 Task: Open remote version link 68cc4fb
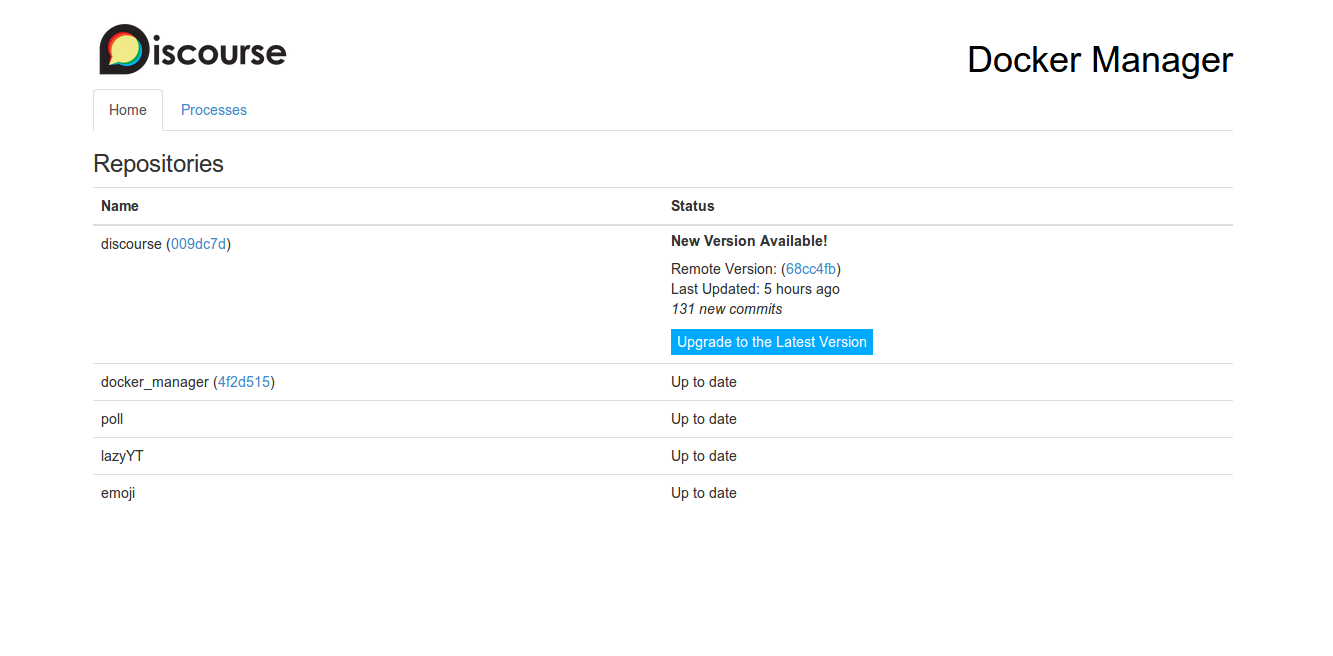(811, 269)
